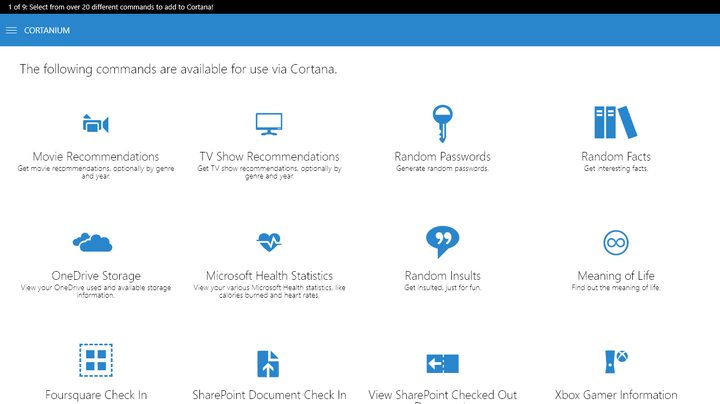This screenshot has width=720, height=404.
Task: Click the Xbox Gamer Information console icon
Action: coord(616,361)
